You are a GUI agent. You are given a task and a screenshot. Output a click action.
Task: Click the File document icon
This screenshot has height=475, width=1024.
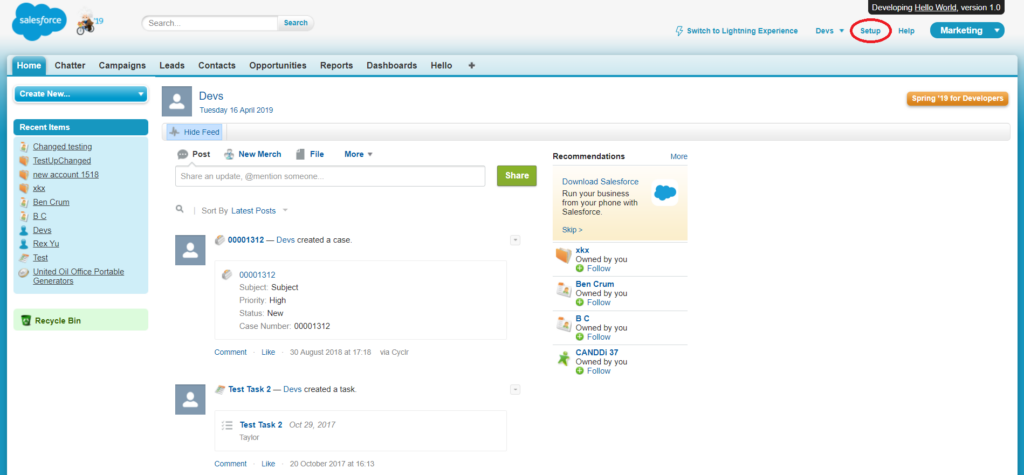[300, 155]
